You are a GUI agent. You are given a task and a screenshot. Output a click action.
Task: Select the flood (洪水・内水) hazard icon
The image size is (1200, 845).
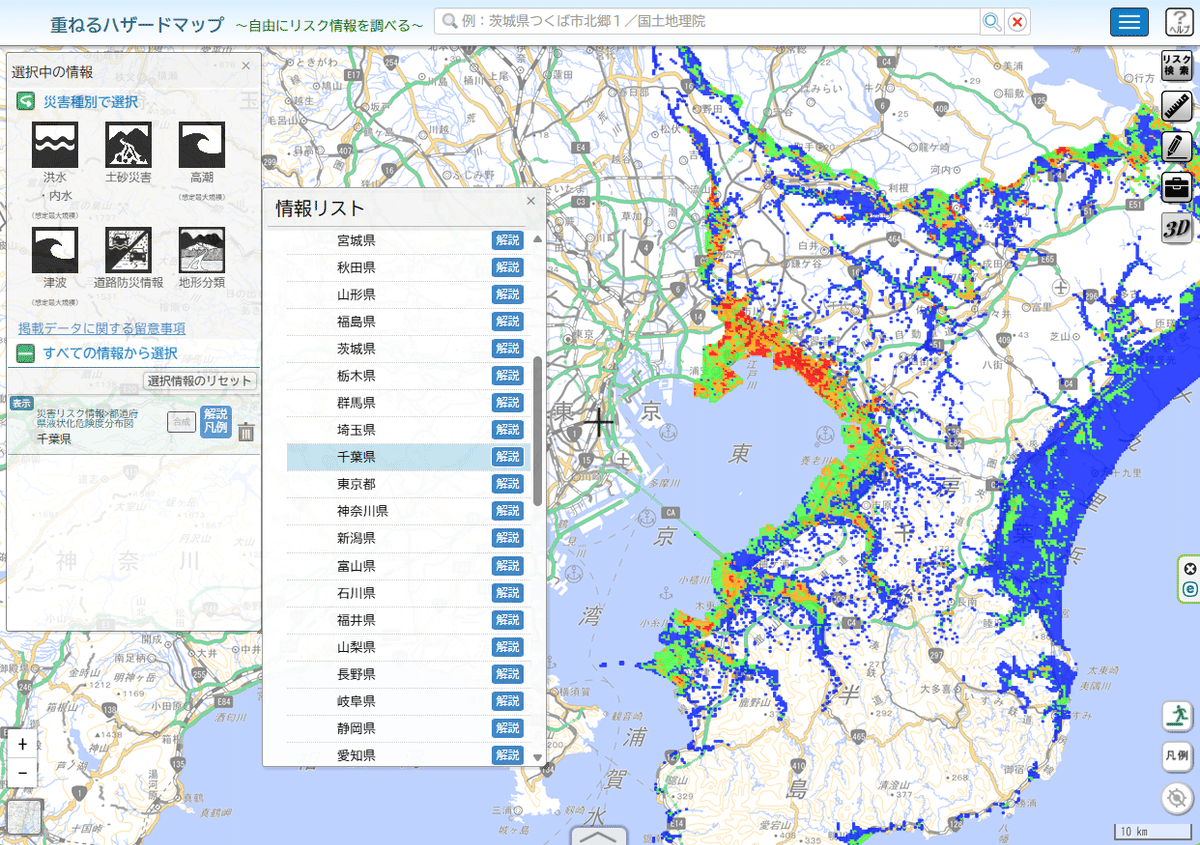(x=55, y=145)
